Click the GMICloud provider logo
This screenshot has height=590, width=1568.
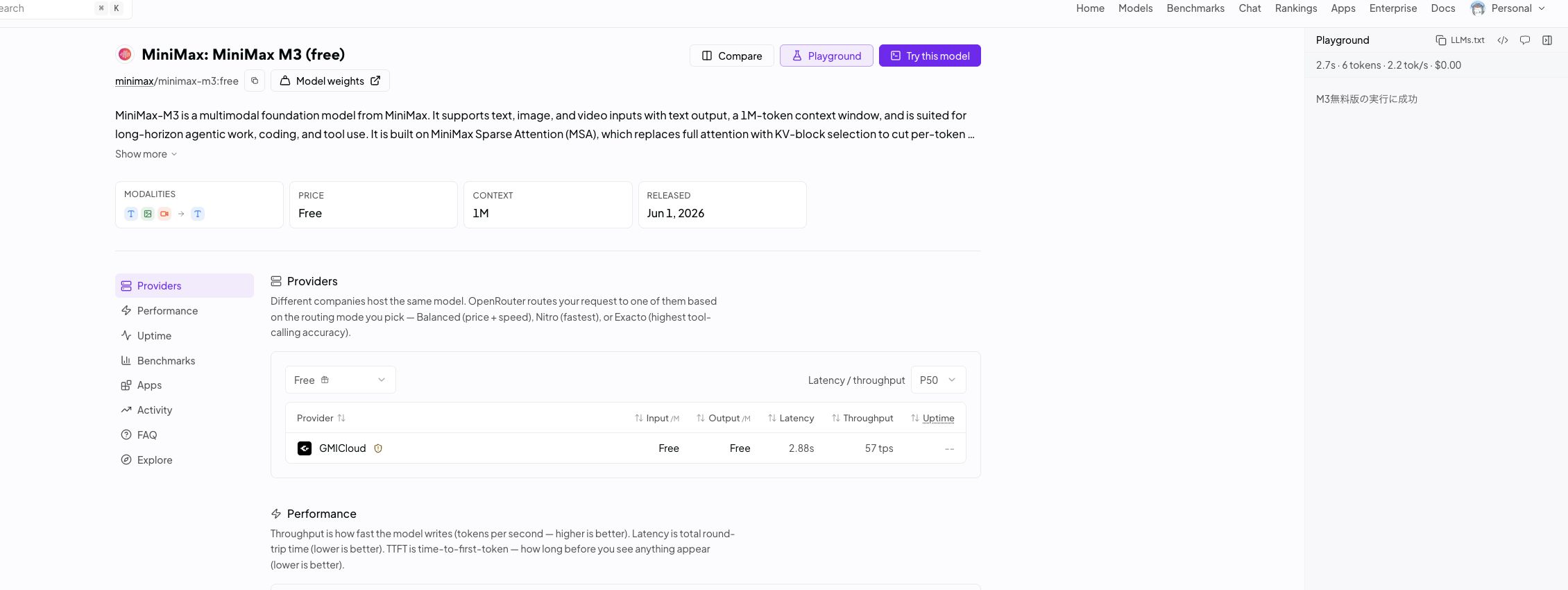click(x=305, y=448)
